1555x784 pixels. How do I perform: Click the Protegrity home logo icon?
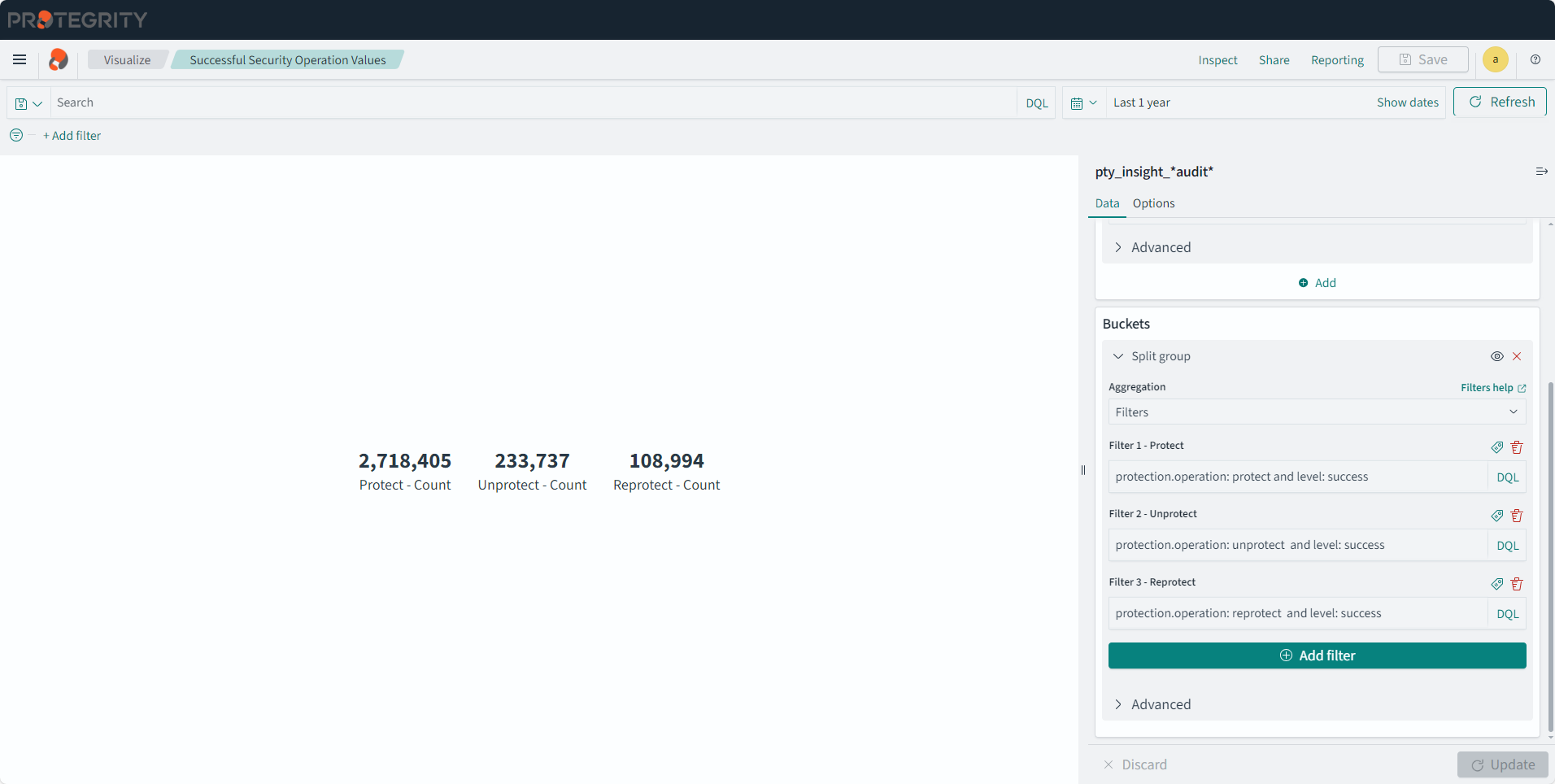click(59, 59)
